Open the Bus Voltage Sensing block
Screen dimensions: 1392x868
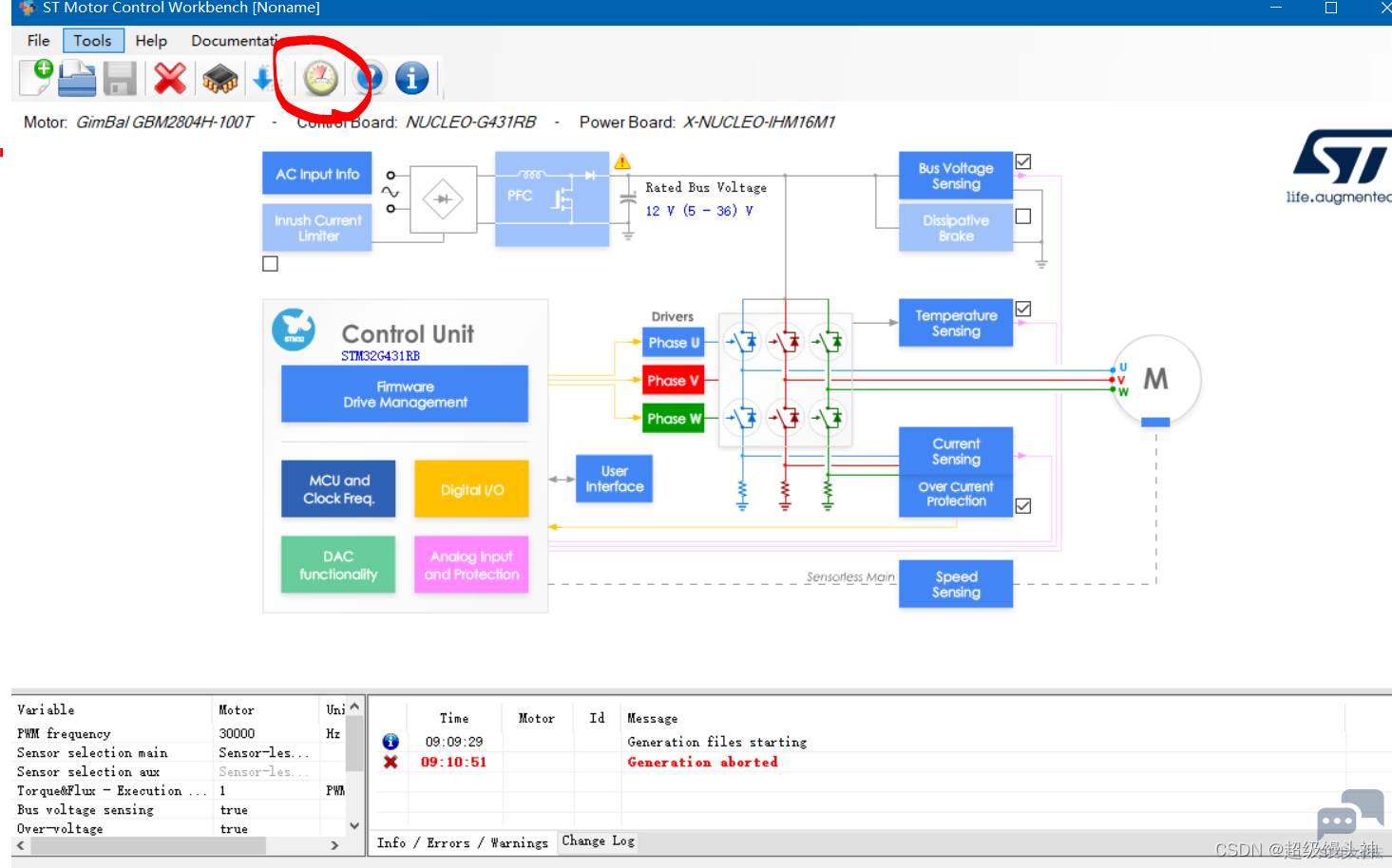956,176
